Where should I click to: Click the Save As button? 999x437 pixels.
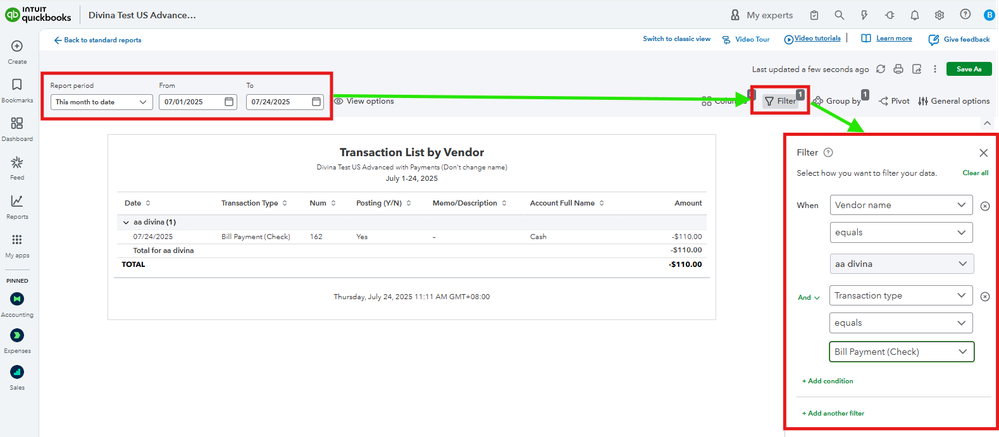coord(968,69)
